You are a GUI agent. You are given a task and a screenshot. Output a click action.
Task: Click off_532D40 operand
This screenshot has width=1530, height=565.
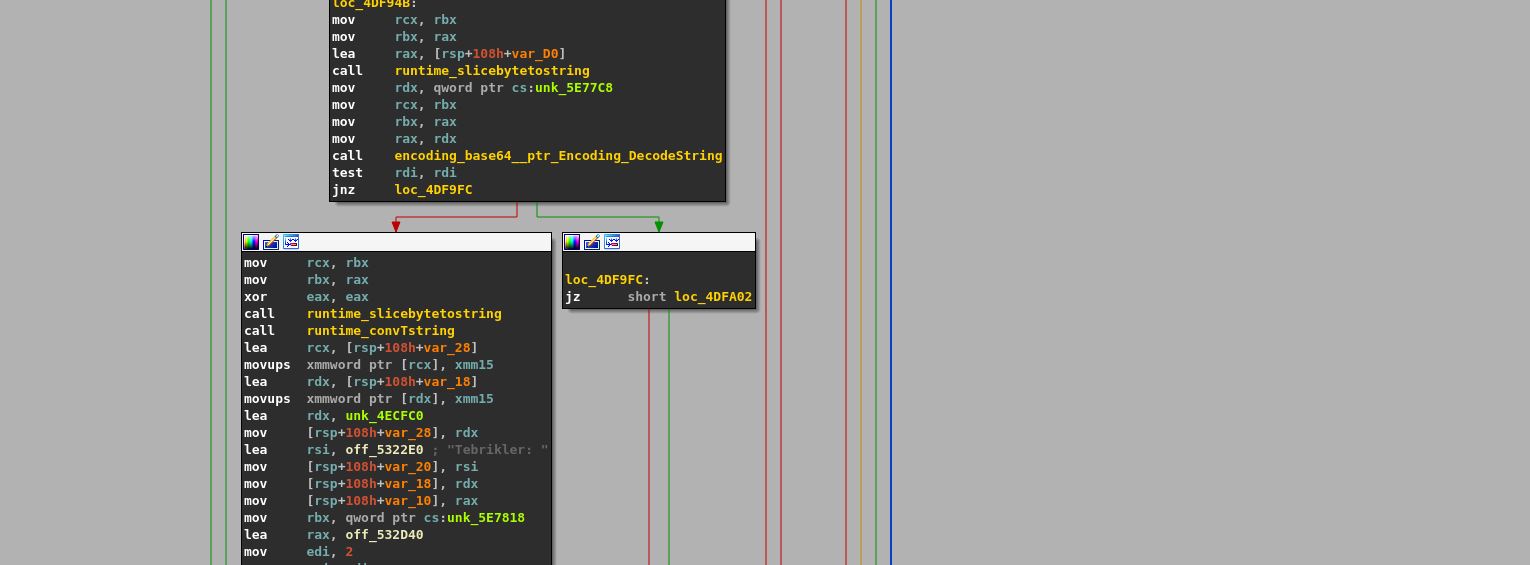tap(384, 535)
